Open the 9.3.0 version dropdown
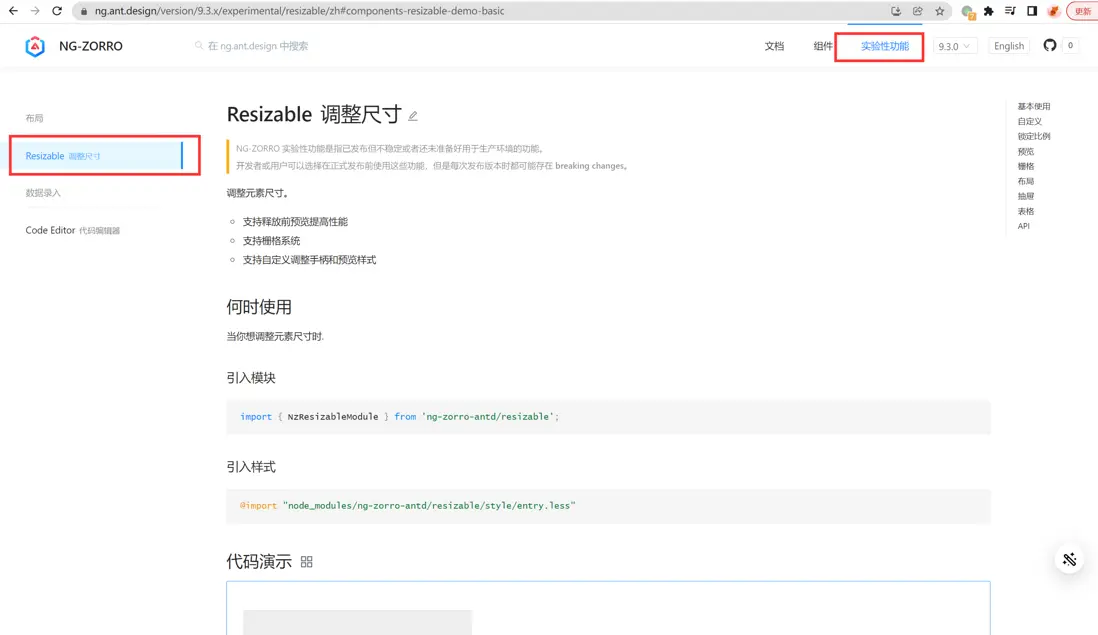This screenshot has width=1098, height=635. click(x=954, y=46)
